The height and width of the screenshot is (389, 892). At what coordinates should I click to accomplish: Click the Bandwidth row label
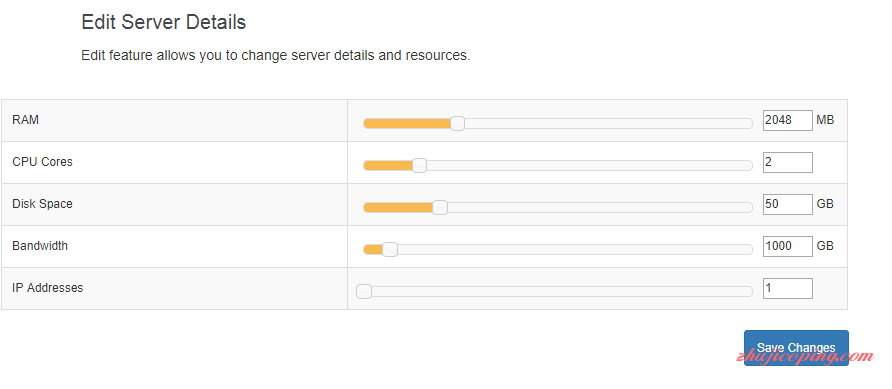[x=40, y=246]
